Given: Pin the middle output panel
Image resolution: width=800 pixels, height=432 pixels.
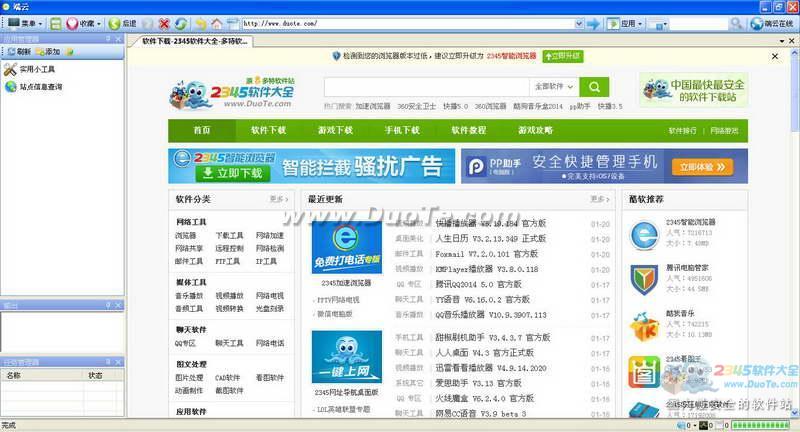Looking at the screenshot, I should (108, 305).
